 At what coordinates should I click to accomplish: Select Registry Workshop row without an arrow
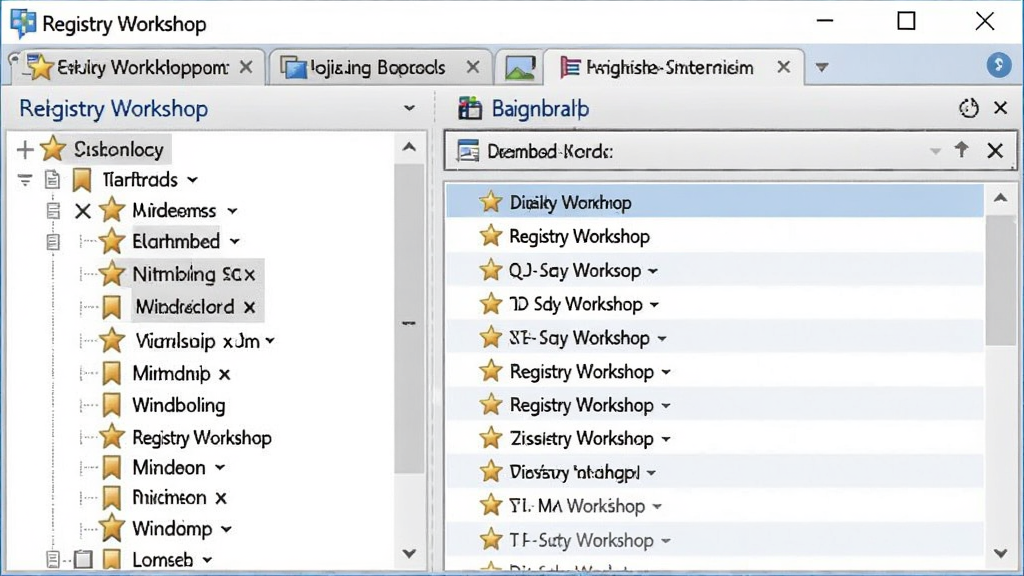pos(714,236)
